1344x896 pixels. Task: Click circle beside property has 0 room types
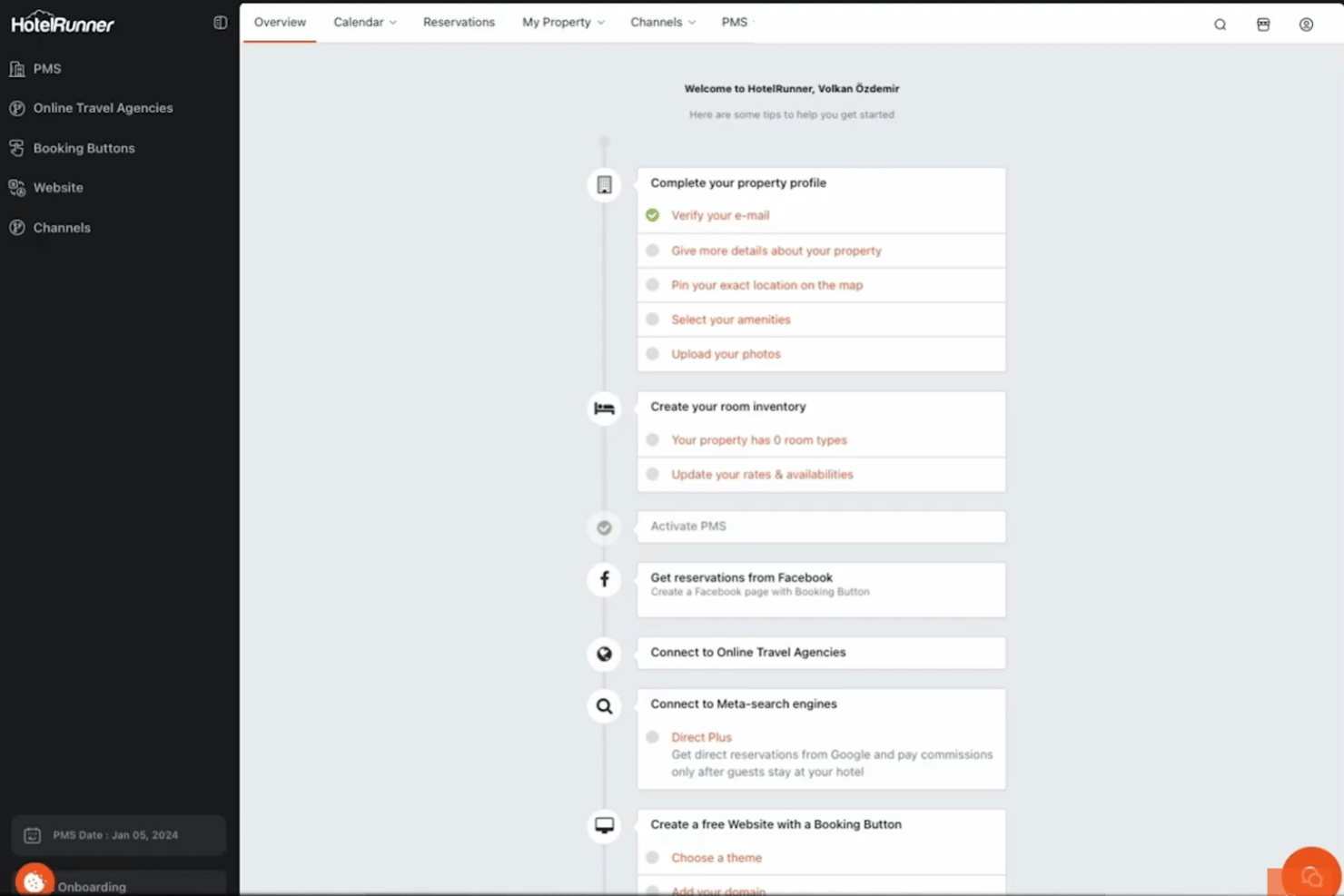652,440
